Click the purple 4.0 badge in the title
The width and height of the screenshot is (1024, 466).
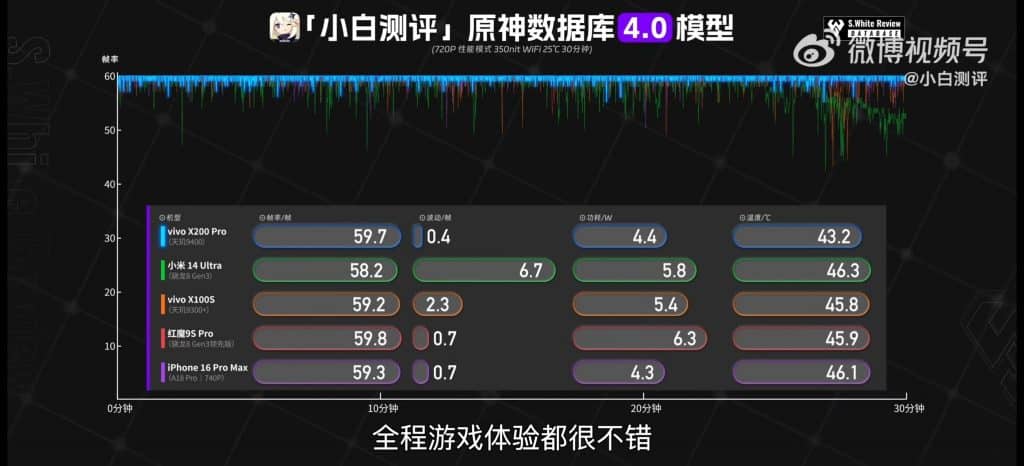click(x=646, y=29)
